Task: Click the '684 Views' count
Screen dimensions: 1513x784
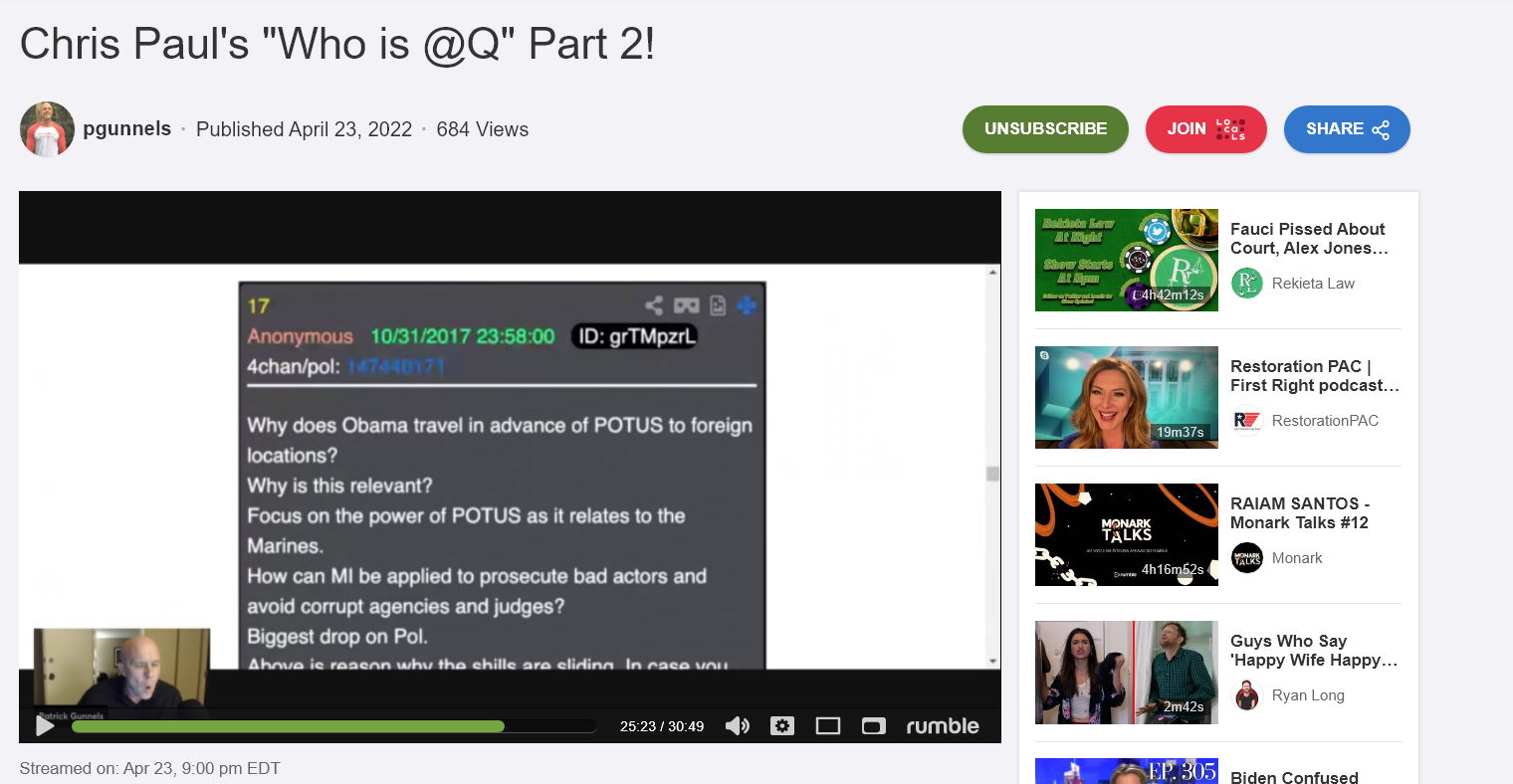Action: coord(483,129)
